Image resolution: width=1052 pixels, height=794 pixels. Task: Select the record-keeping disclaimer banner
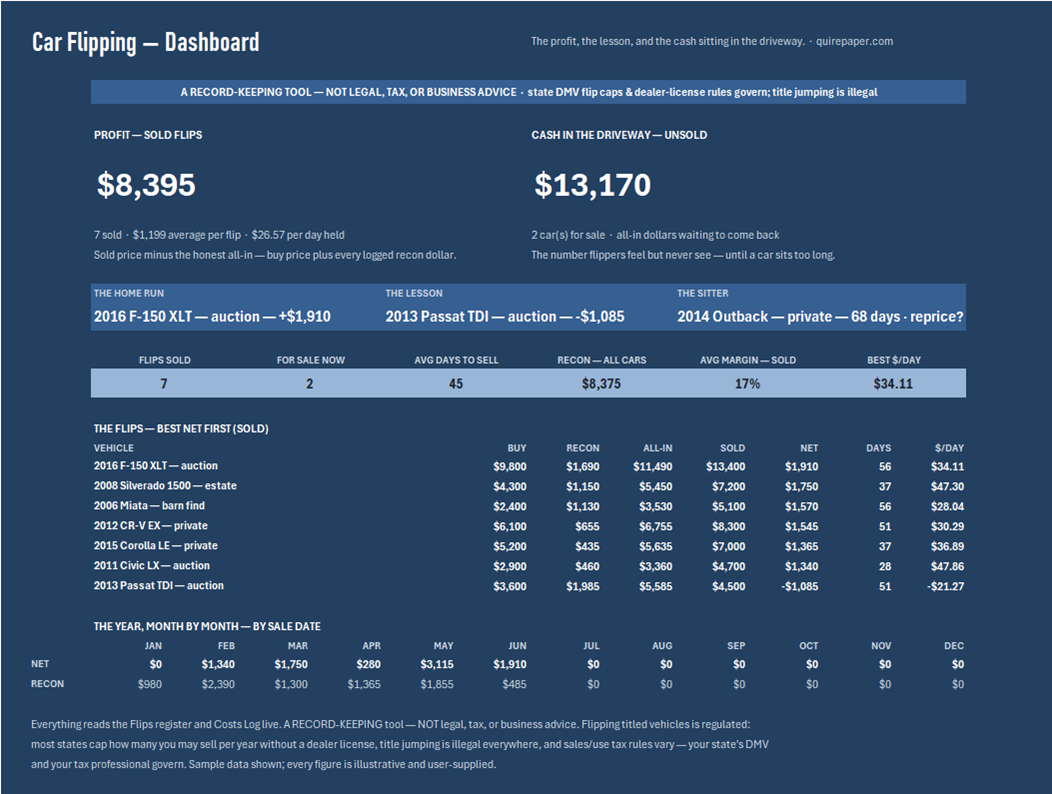[x=529, y=92]
